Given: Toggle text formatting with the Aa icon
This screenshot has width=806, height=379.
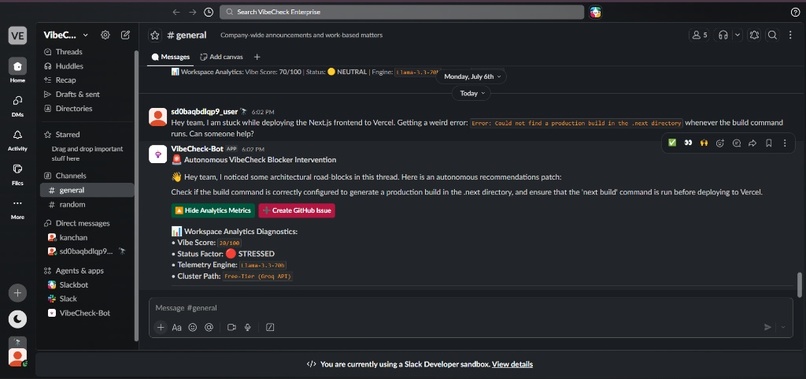Looking at the screenshot, I should (176, 327).
